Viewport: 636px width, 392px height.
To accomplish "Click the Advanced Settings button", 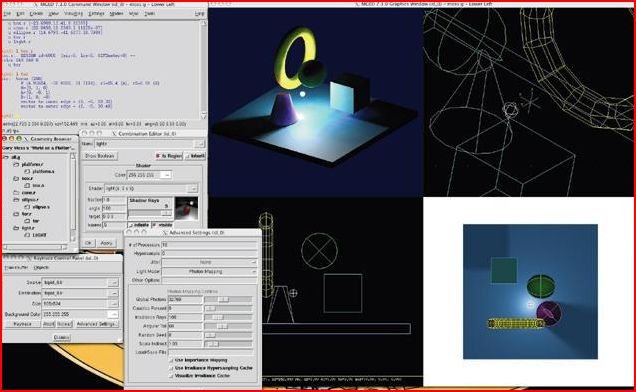I will [x=97, y=324].
